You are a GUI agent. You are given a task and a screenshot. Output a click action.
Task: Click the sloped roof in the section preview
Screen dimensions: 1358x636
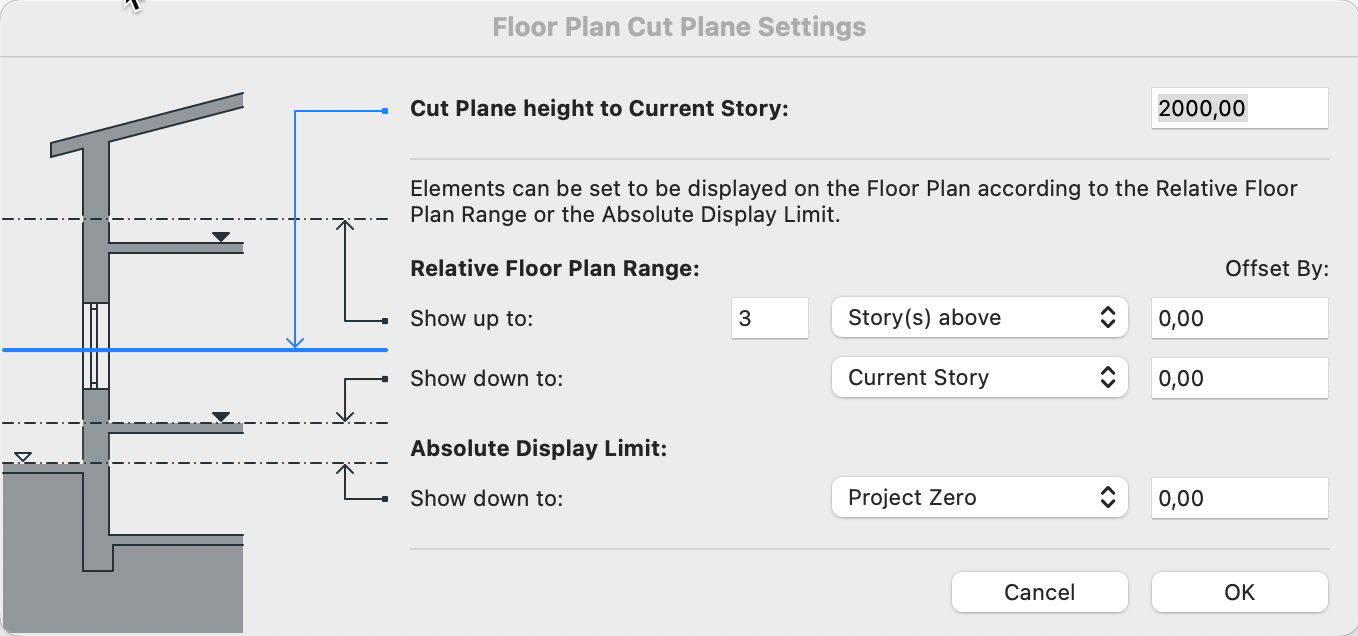coord(148,125)
